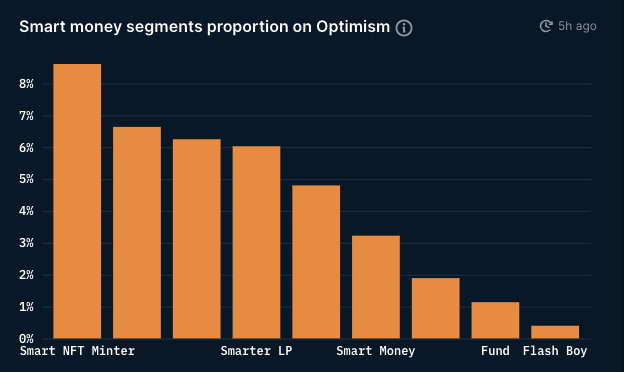This screenshot has height=372, width=624.
Task: Click the Smarter LP axis label
Action: pos(256,351)
